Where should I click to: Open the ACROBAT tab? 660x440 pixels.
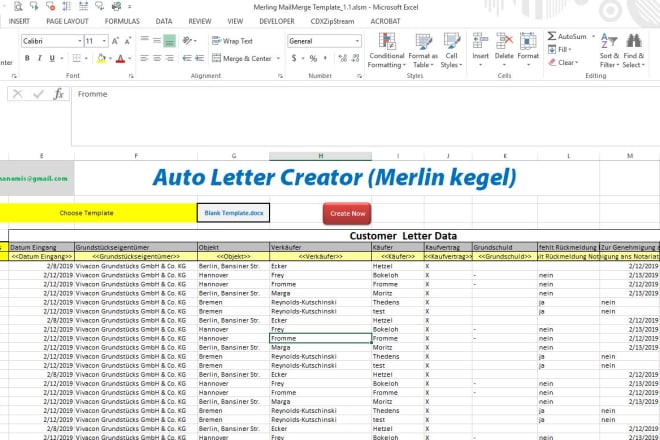[385, 21]
